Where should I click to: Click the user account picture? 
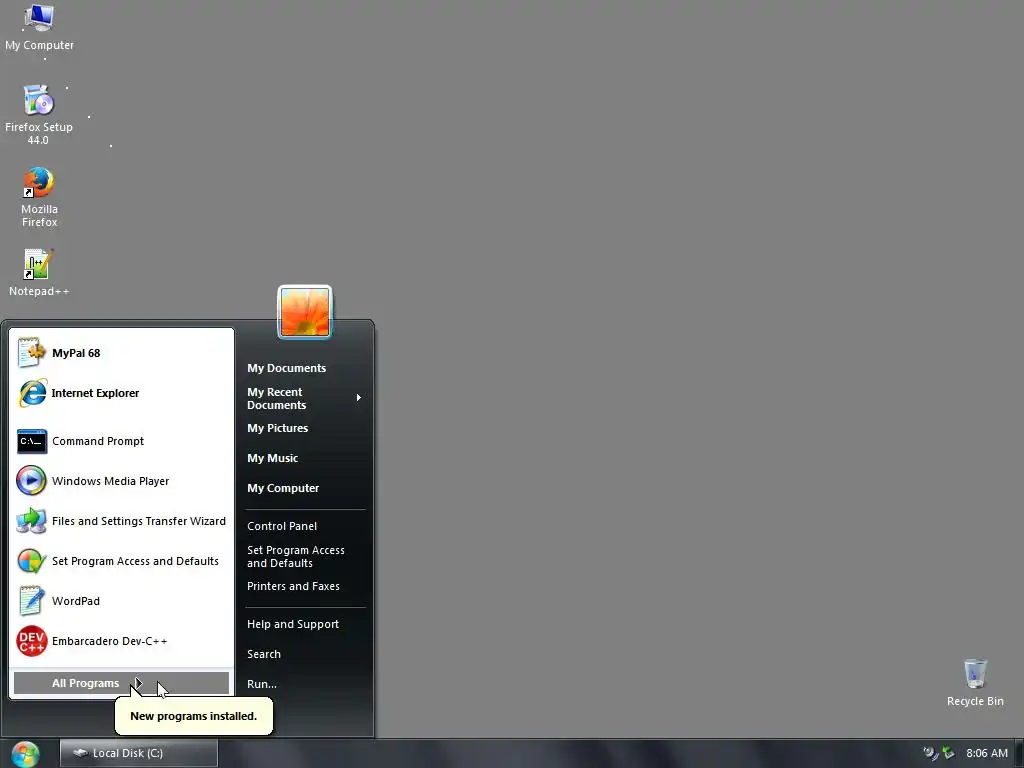coord(305,313)
